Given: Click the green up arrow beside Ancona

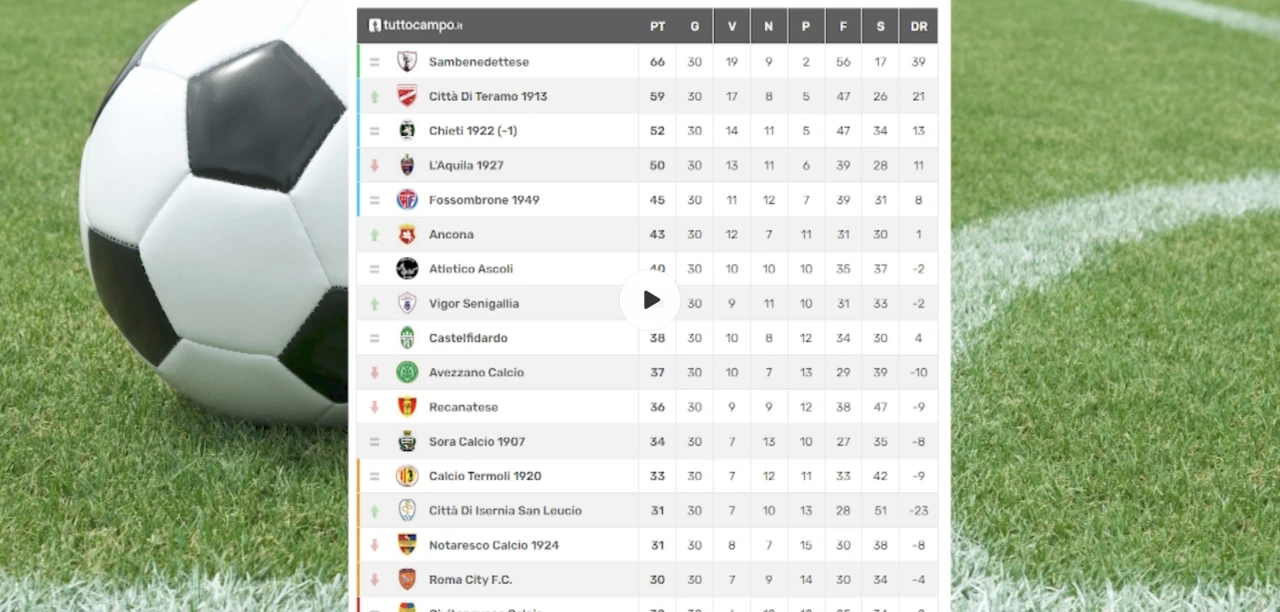Looking at the screenshot, I should pyautogui.click(x=375, y=235).
